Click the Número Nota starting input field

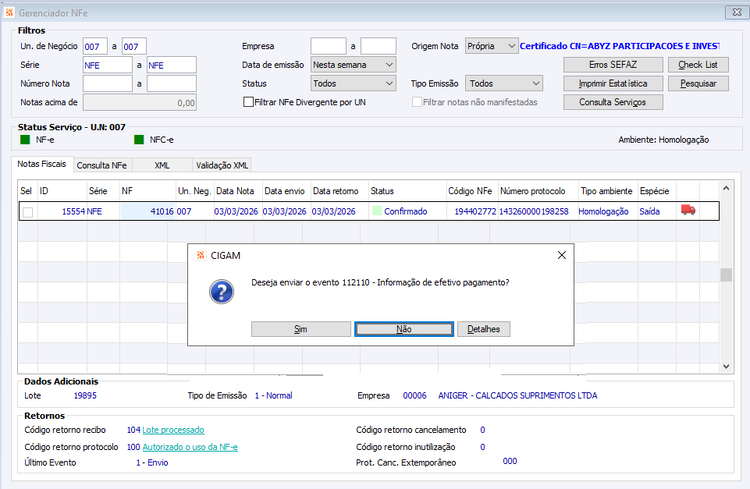[108, 83]
